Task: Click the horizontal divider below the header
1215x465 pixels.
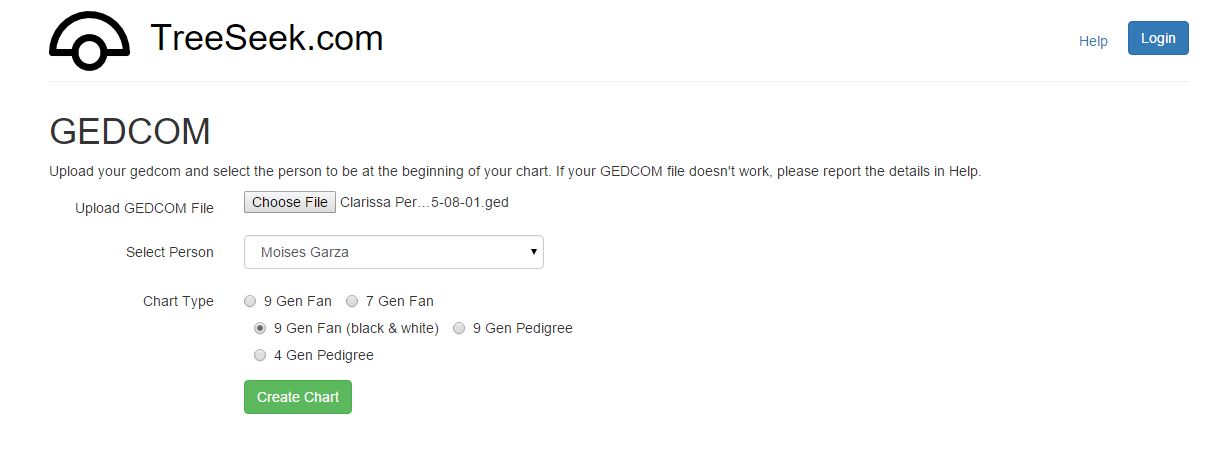Action: click(618, 81)
